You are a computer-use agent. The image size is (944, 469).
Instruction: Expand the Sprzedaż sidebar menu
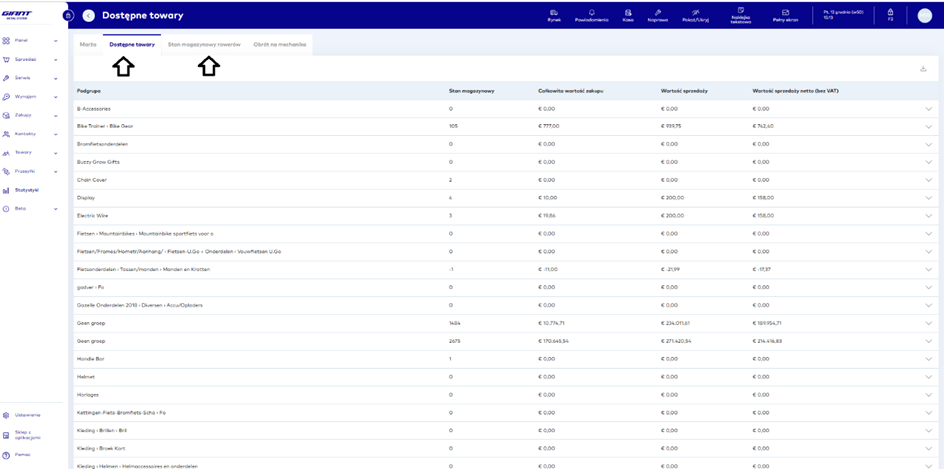pos(29,59)
